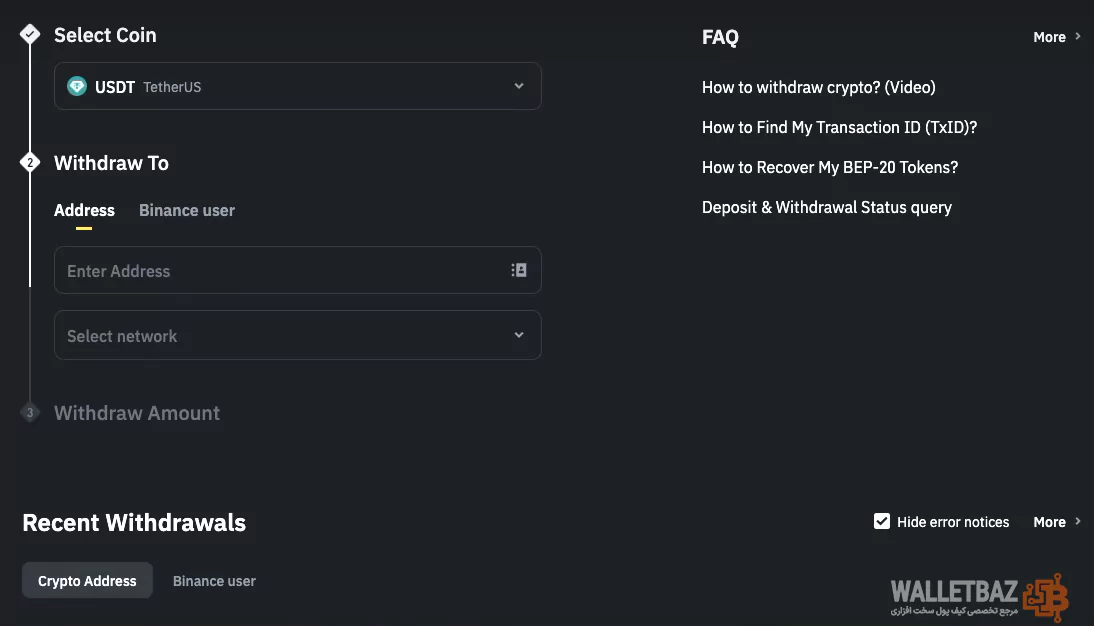Open How to withdraw crypto video link

point(818,88)
